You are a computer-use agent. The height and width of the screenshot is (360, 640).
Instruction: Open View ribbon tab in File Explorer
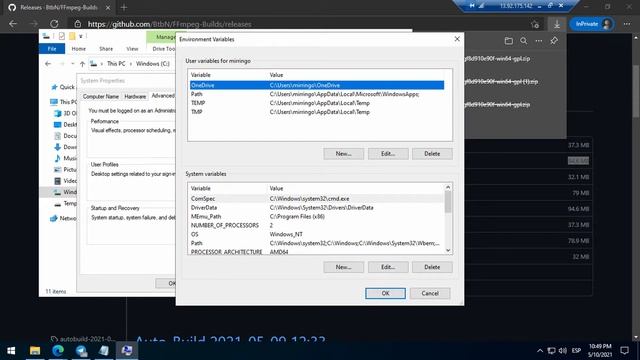tap(132, 49)
